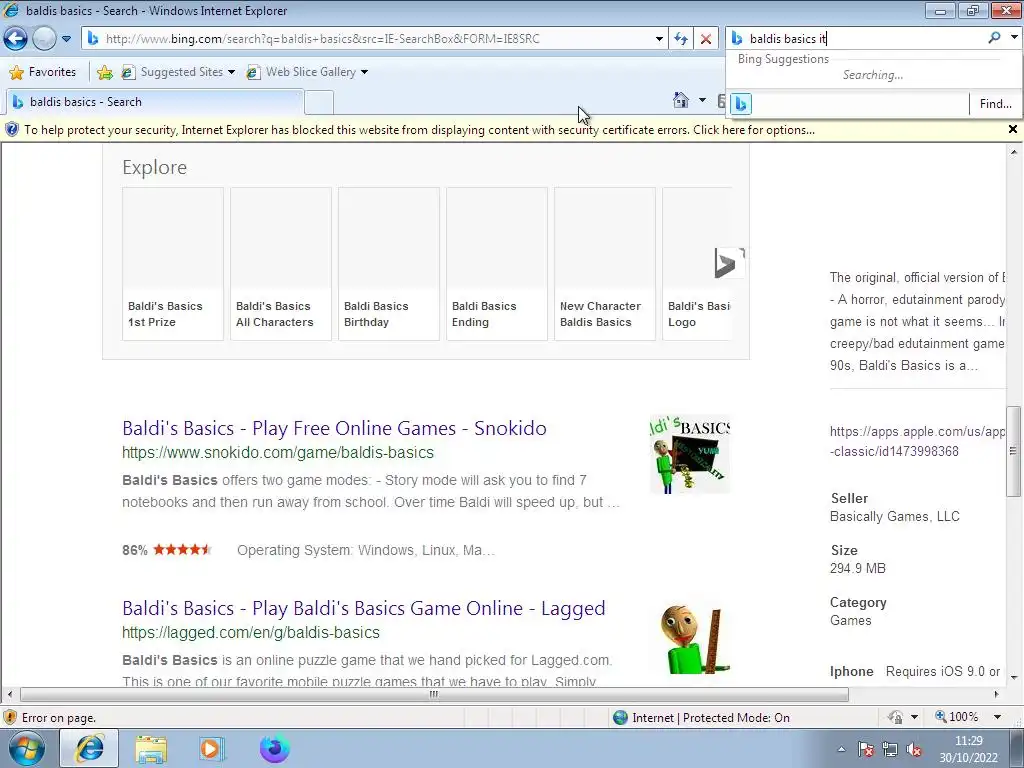Screen dimensions: 1024x768
Task: Click the Basically Games, LLC seller text
Action: (895, 517)
